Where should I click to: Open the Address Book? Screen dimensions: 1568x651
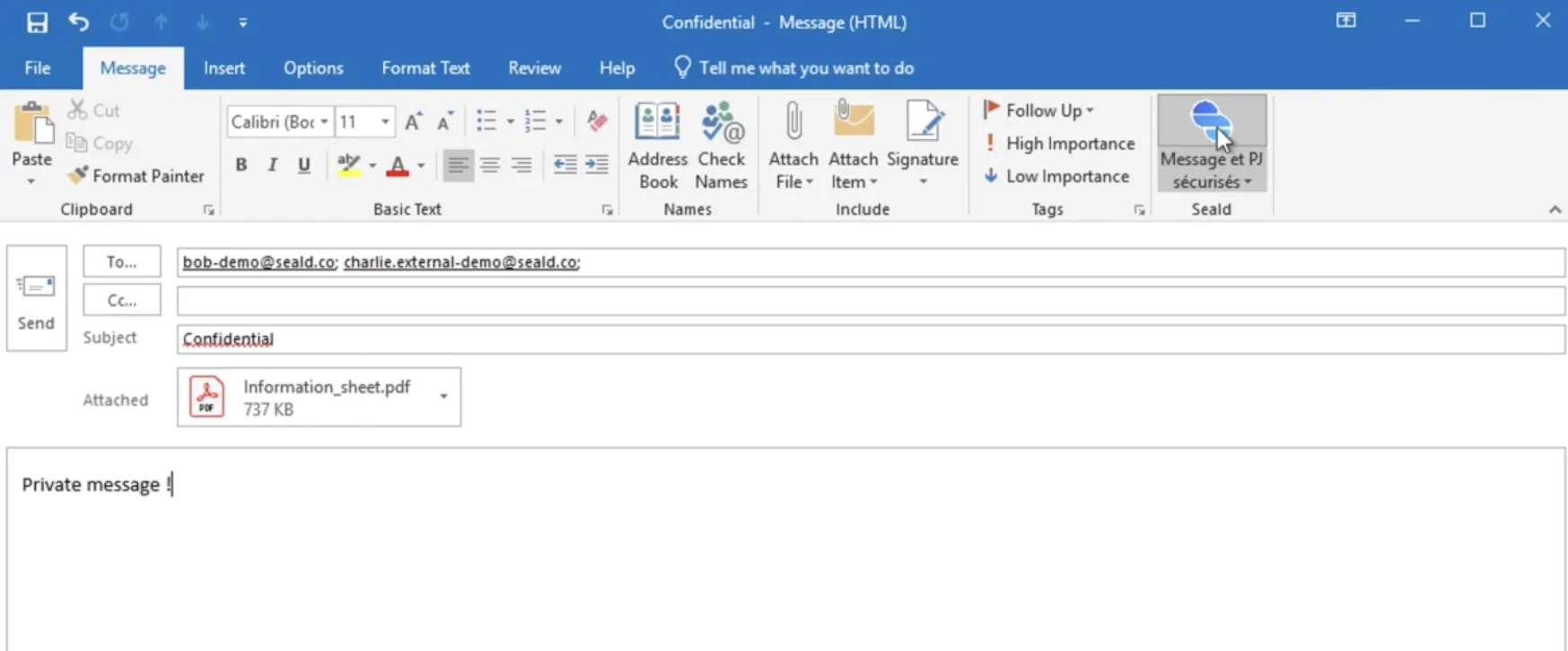click(x=658, y=145)
